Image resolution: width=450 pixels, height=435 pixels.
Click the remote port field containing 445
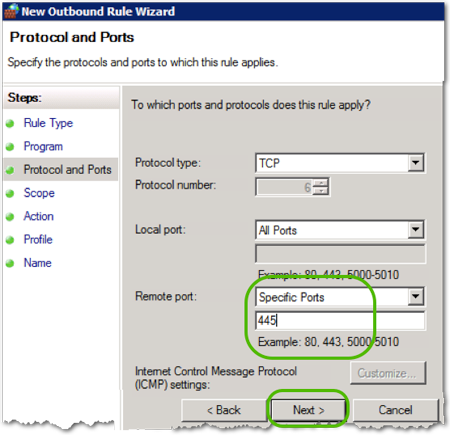tap(340, 321)
